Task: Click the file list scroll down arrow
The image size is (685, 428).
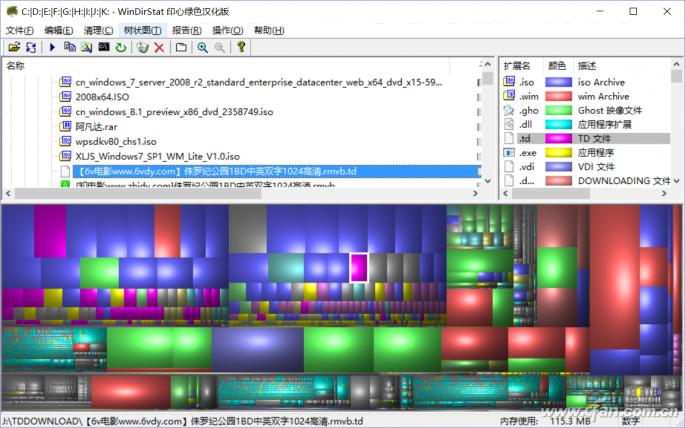Action: [488, 181]
